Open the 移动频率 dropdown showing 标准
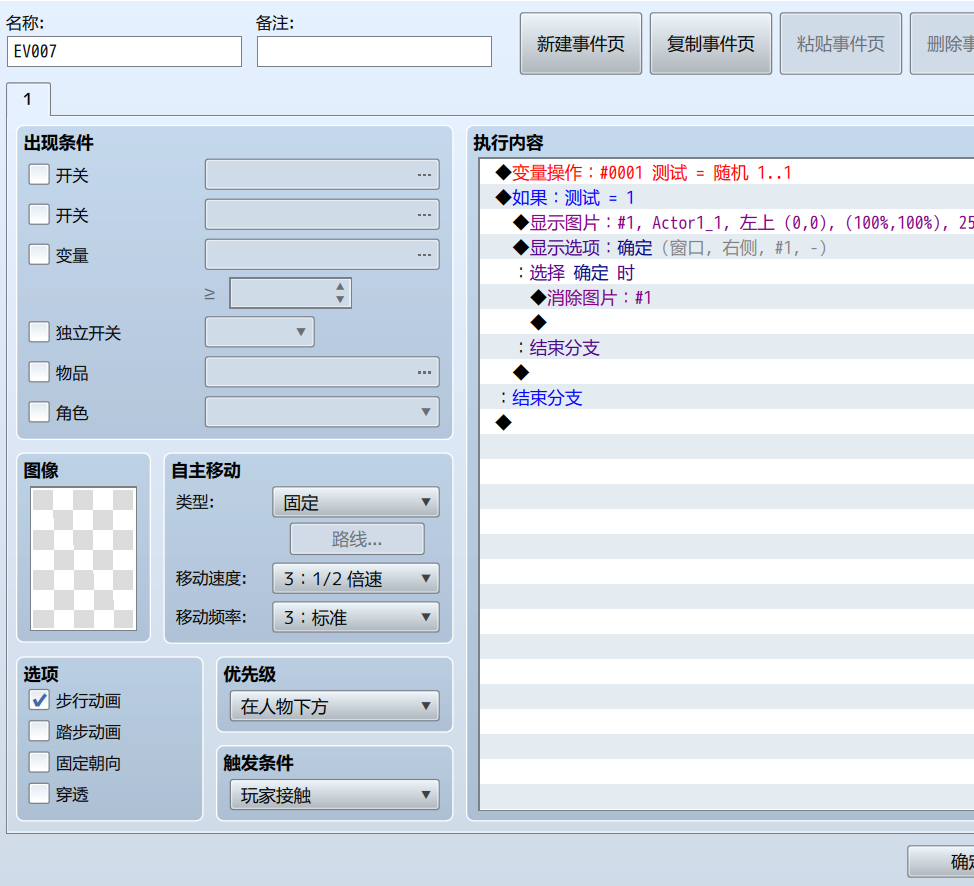974x886 pixels. point(355,617)
